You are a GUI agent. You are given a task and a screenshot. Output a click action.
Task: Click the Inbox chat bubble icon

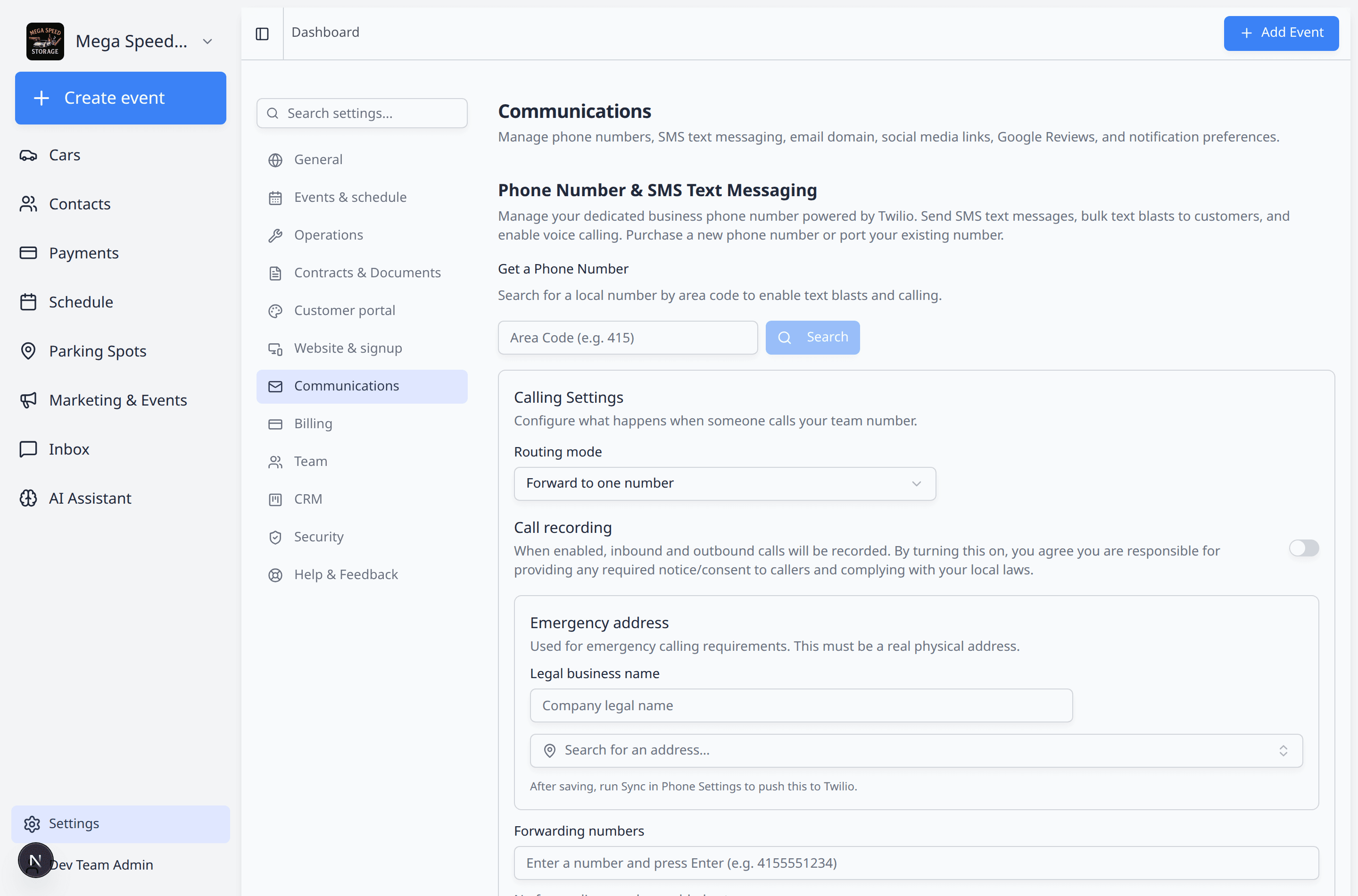coord(28,449)
